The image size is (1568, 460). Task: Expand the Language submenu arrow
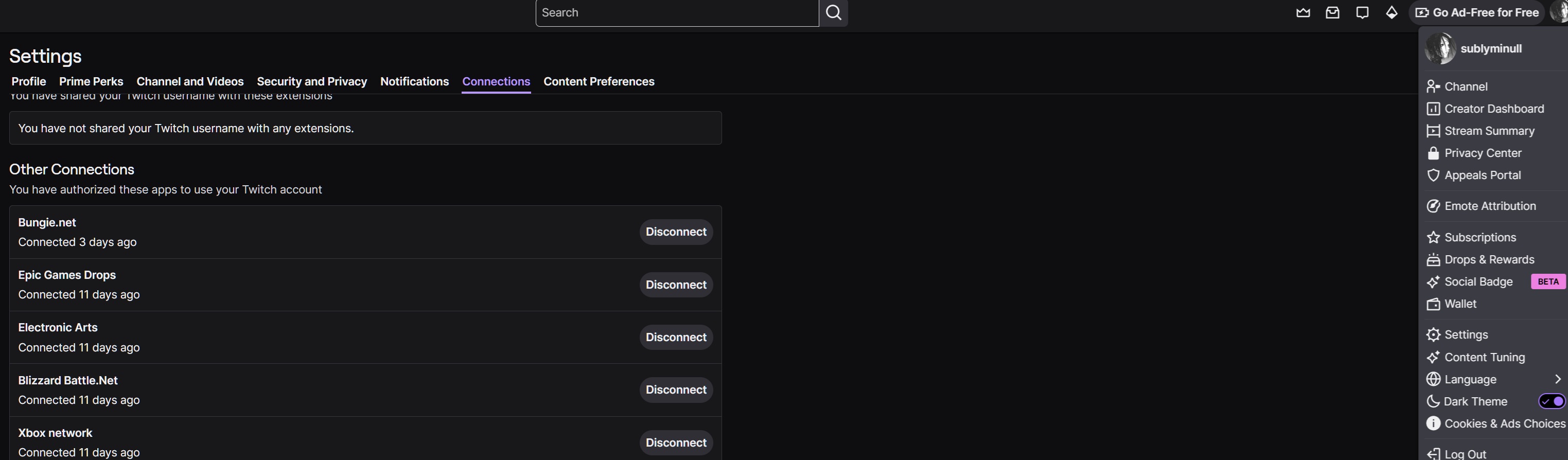pos(1557,380)
